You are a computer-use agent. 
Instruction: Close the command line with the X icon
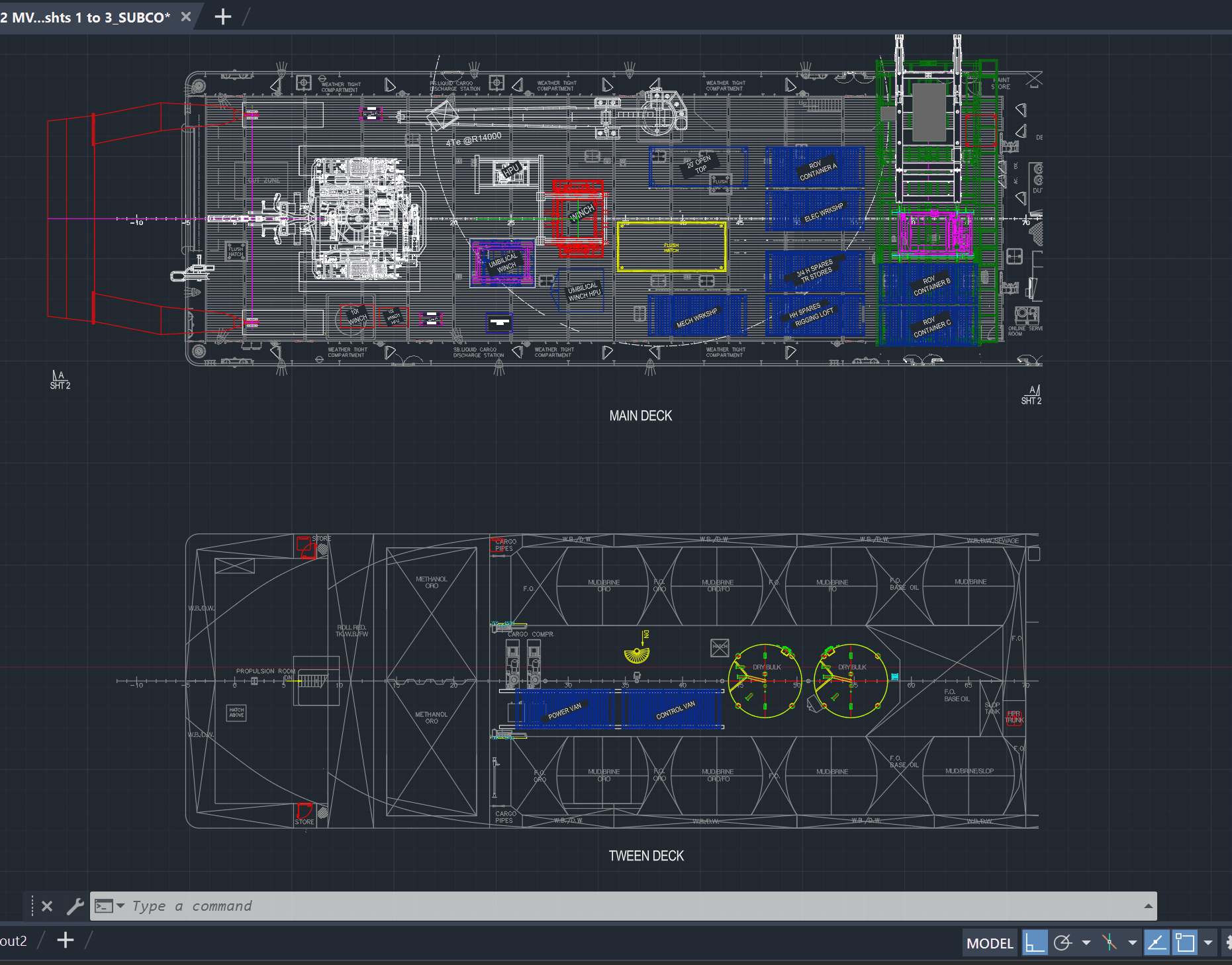(47, 906)
